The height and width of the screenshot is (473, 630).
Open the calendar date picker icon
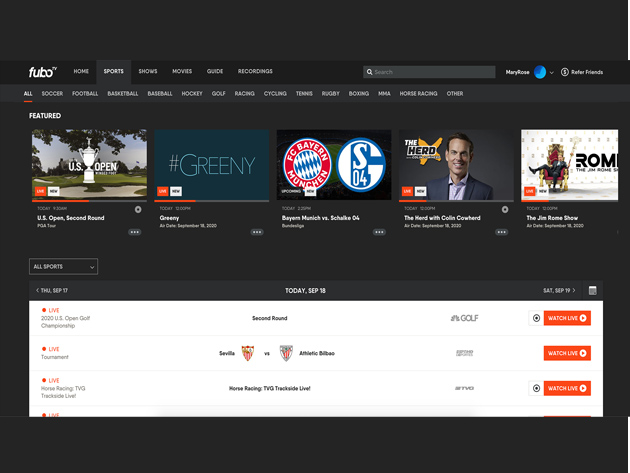tap(592, 290)
